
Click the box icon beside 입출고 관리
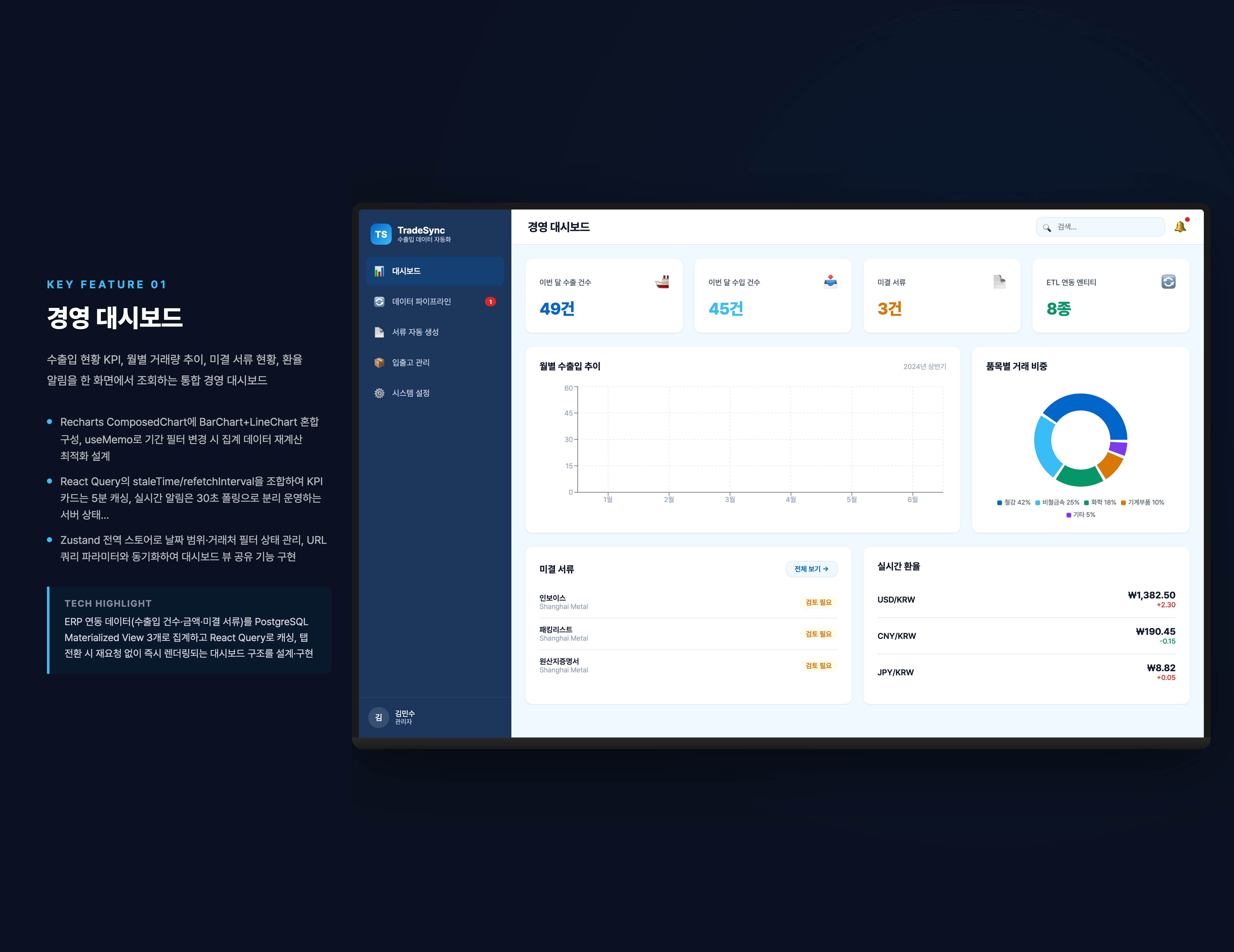(379, 362)
